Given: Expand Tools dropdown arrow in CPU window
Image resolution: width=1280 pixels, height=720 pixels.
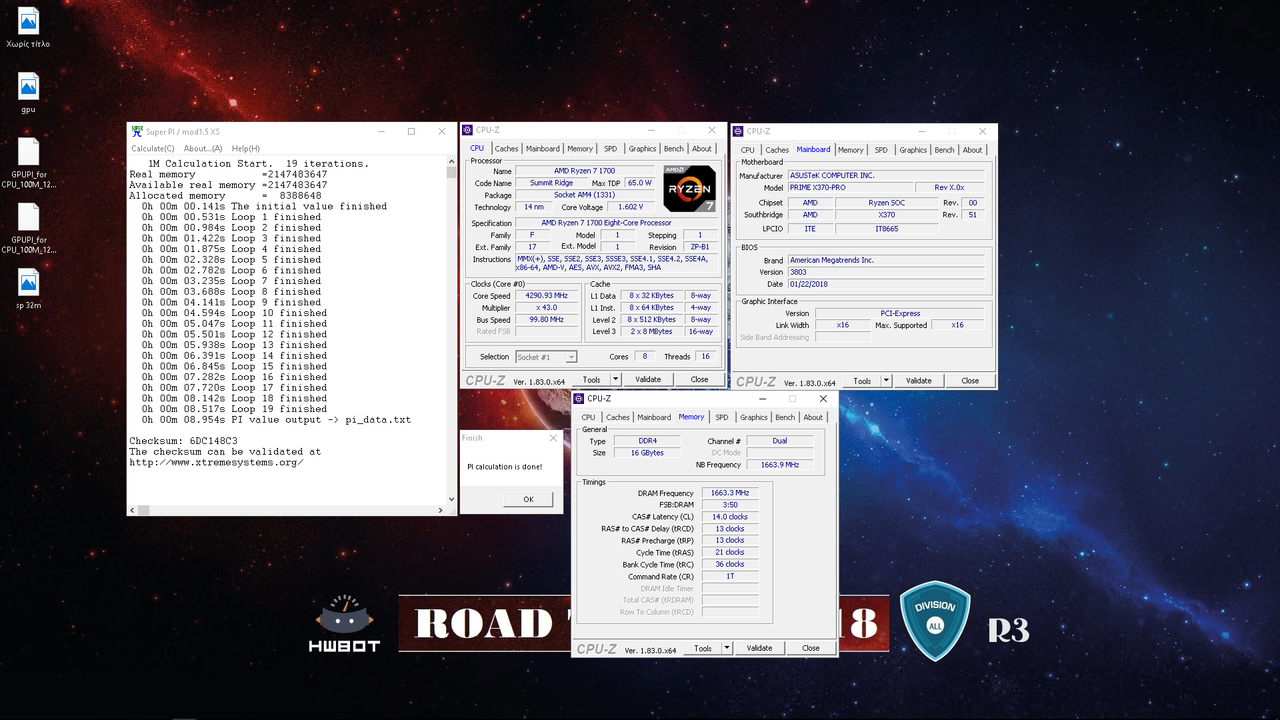Looking at the screenshot, I should coord(616,380).
